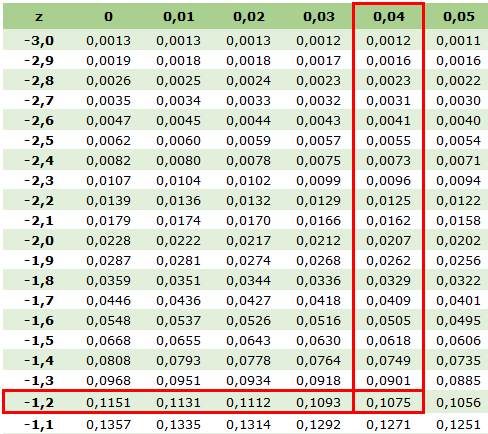
Task: Click row label '-2,5'
Action: [39, 141]
